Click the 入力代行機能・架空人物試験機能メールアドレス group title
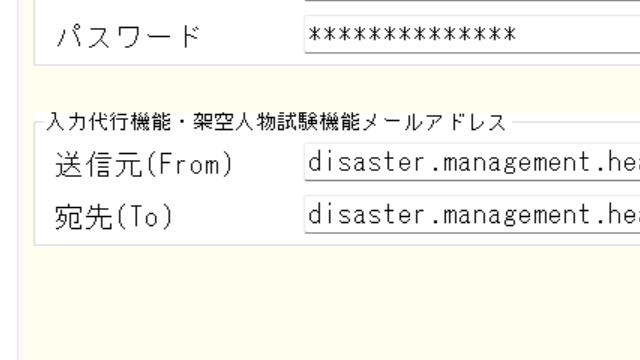This screenshot has width=640, height=360. tap(276, 122)
